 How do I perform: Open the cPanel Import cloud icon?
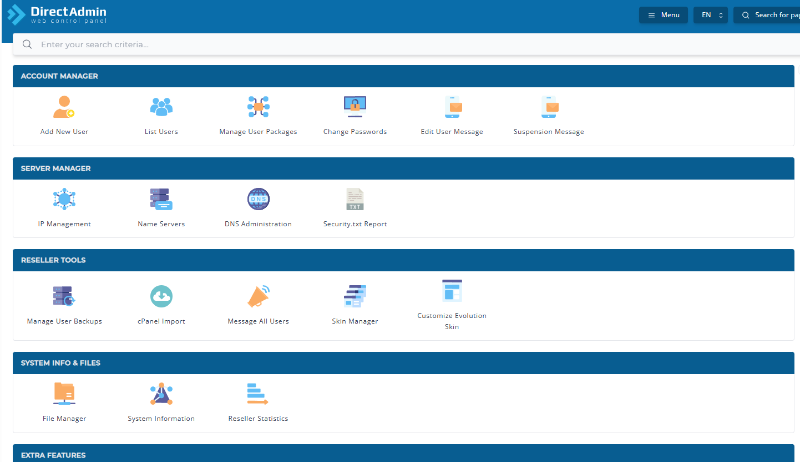pyautogui.click(x=161, y=296)
